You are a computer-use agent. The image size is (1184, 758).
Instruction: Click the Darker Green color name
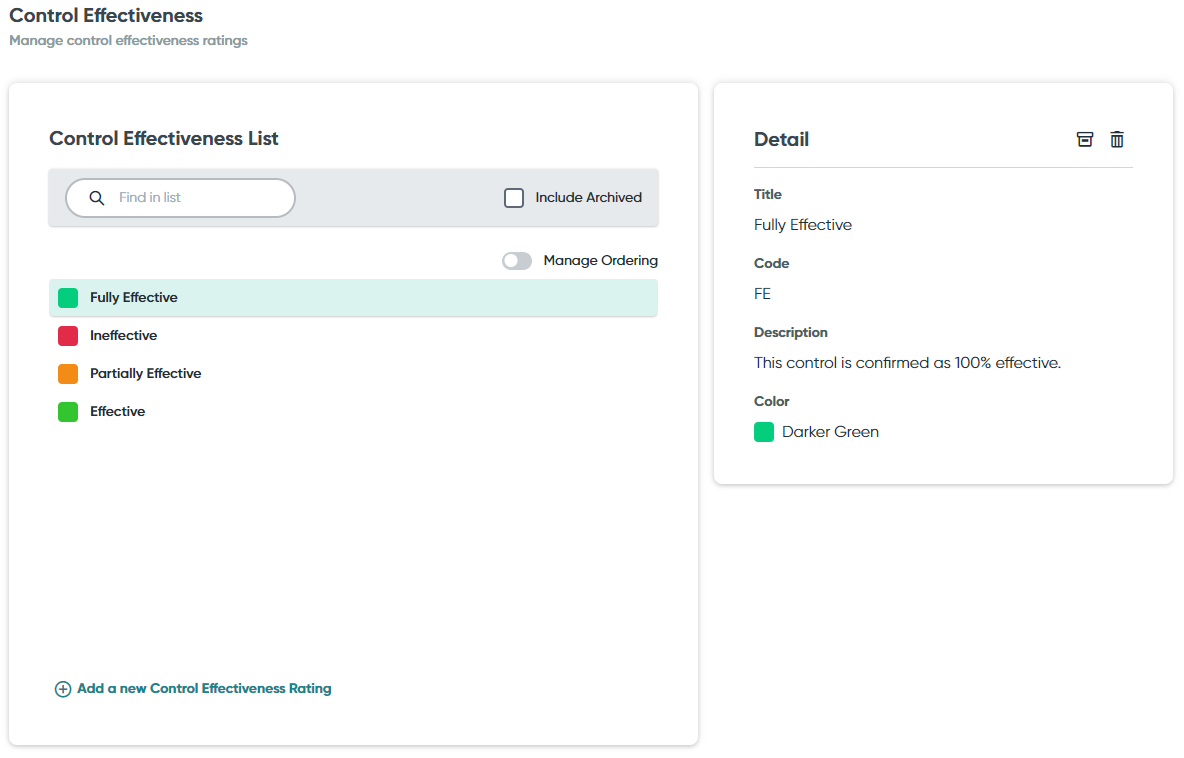[830, 432]
